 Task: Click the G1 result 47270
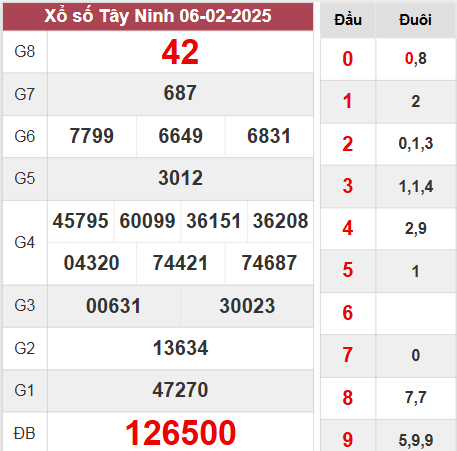180,390
